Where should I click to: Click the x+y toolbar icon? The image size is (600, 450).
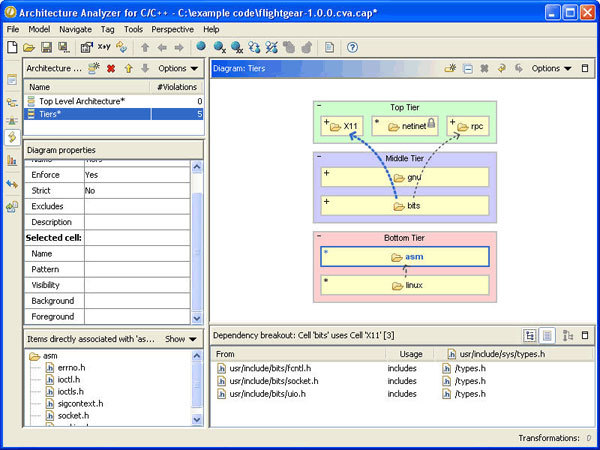click(104, 47)
